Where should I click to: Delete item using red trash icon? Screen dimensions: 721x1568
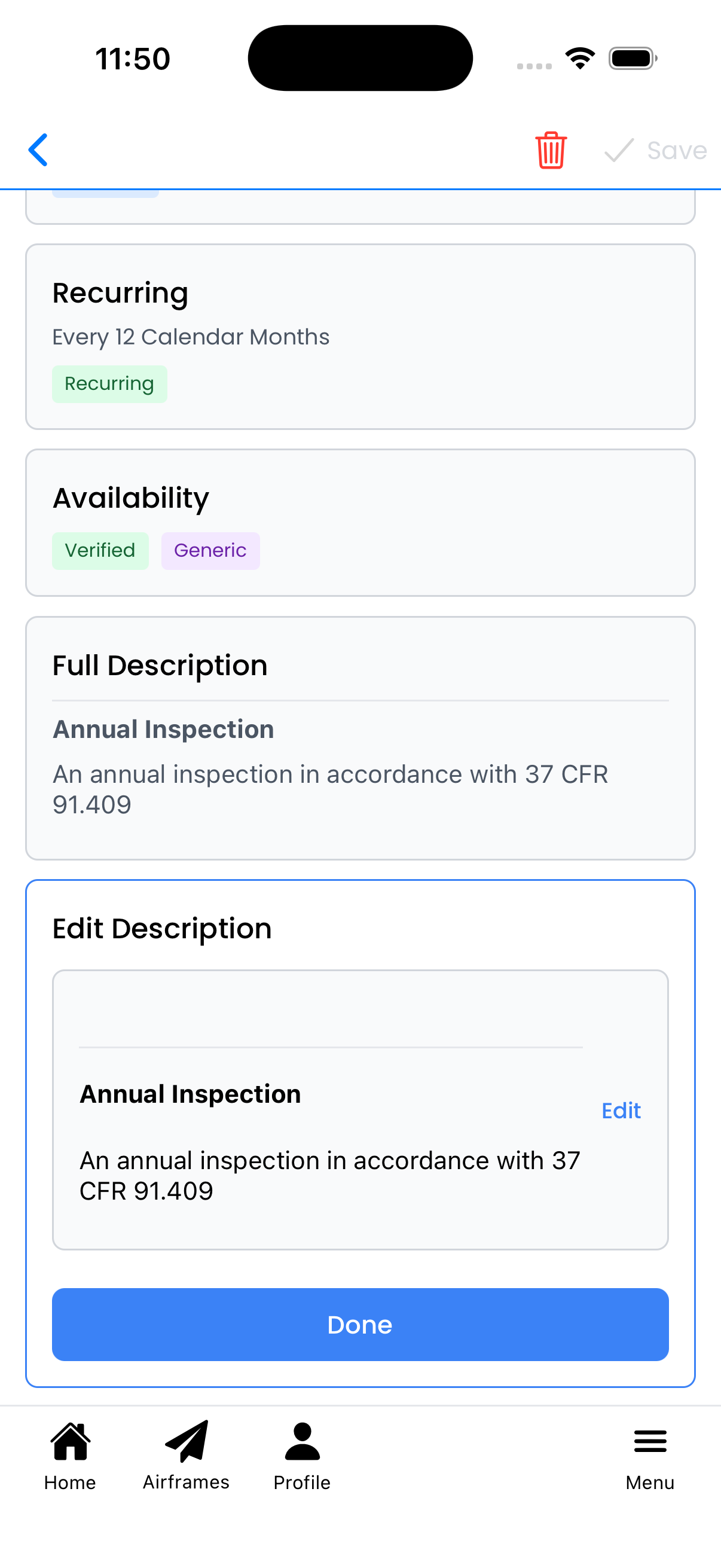point(551,150)
